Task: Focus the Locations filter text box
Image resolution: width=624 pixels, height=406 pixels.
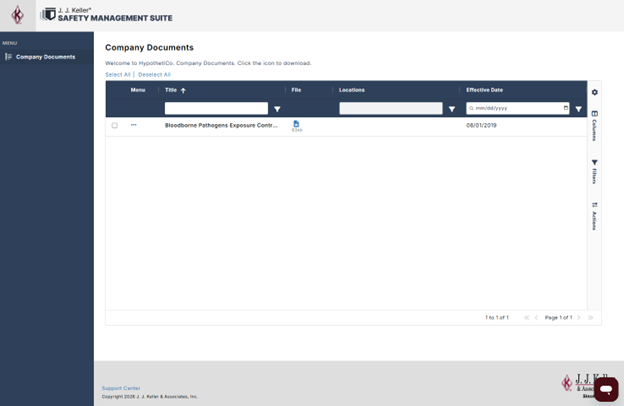Action: coord(391,108)
